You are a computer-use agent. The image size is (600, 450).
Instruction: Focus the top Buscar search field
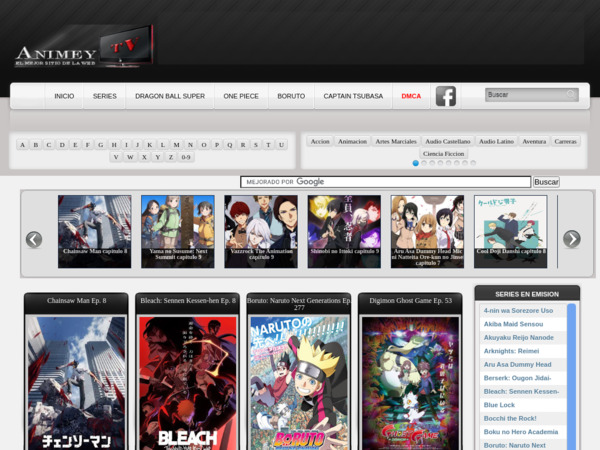[x=532, y=95]
